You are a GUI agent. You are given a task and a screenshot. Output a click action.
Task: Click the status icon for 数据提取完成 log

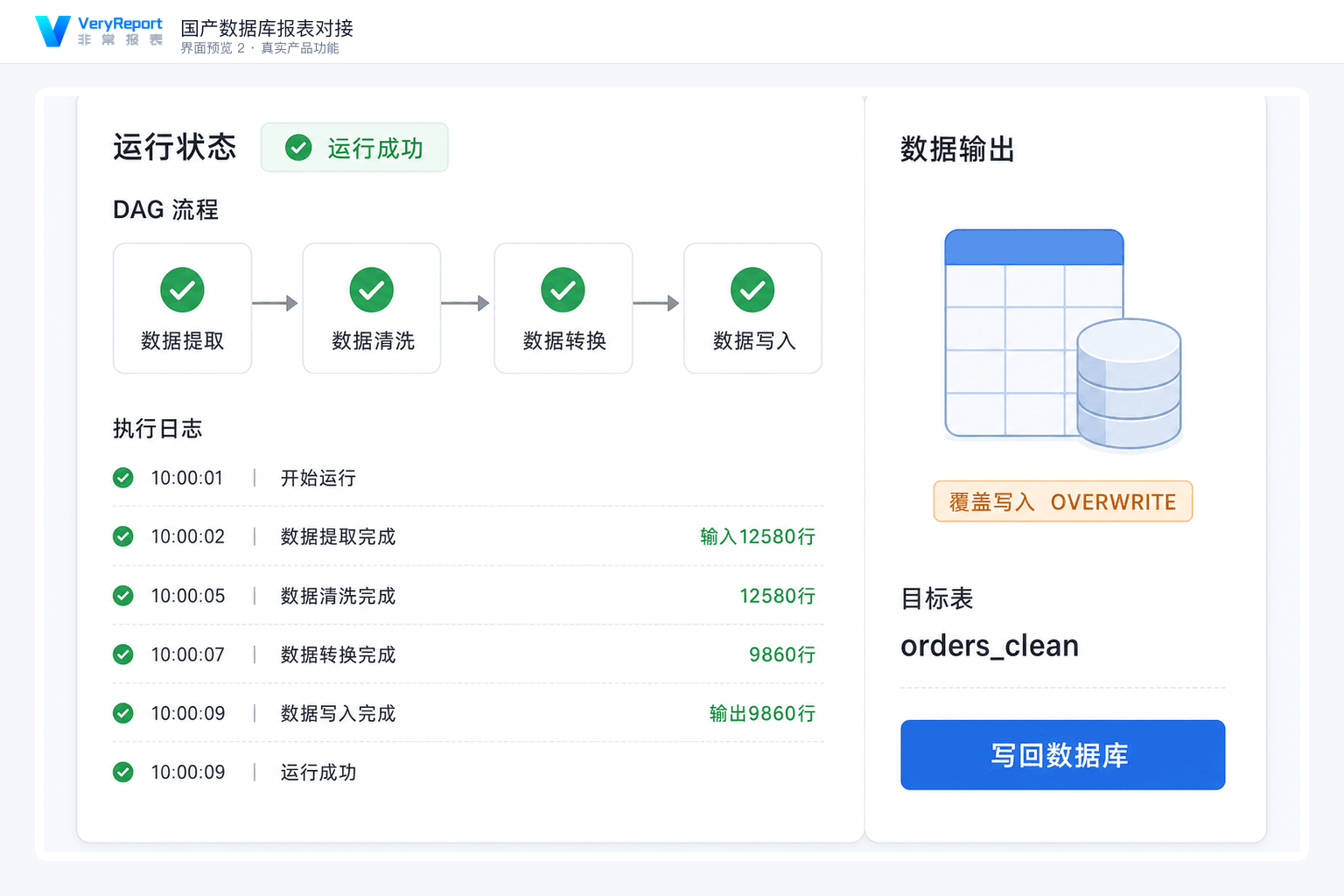(x=123, y=536)
